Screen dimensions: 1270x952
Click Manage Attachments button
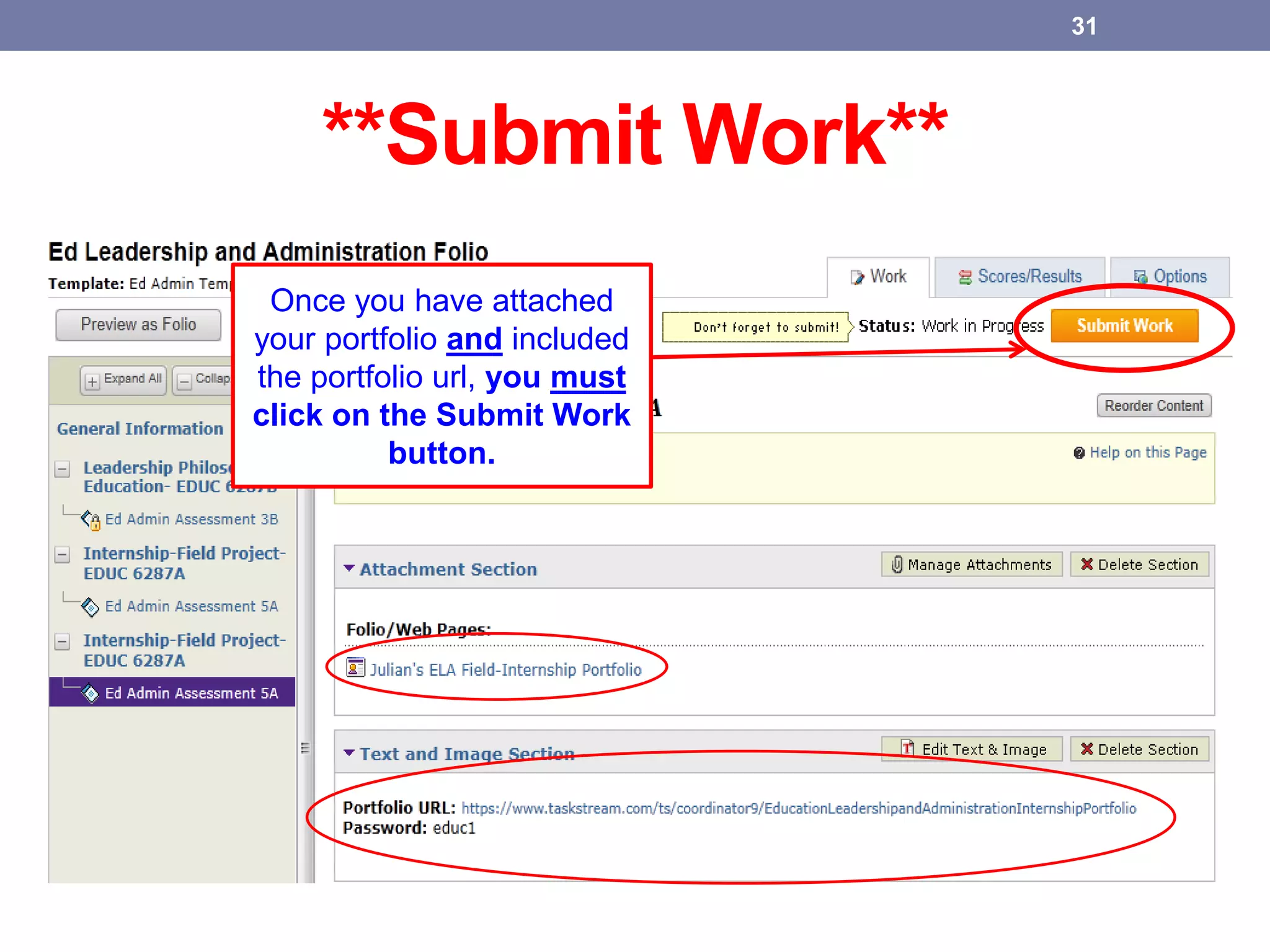coord(972,565)
